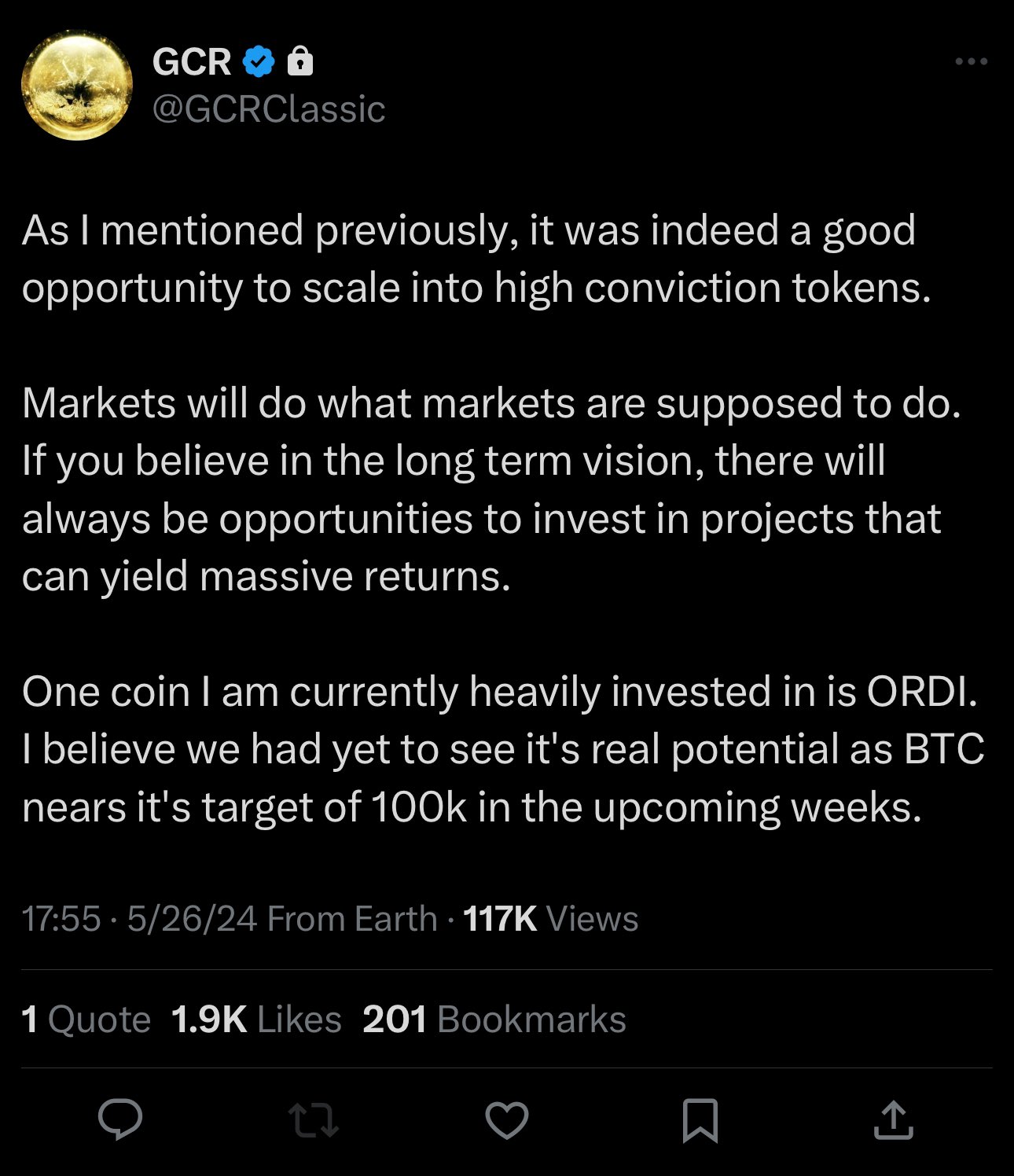View the 1.9K Likes list
The width and height of the screenshot is (1014, 1176).
coord(256,1020)
